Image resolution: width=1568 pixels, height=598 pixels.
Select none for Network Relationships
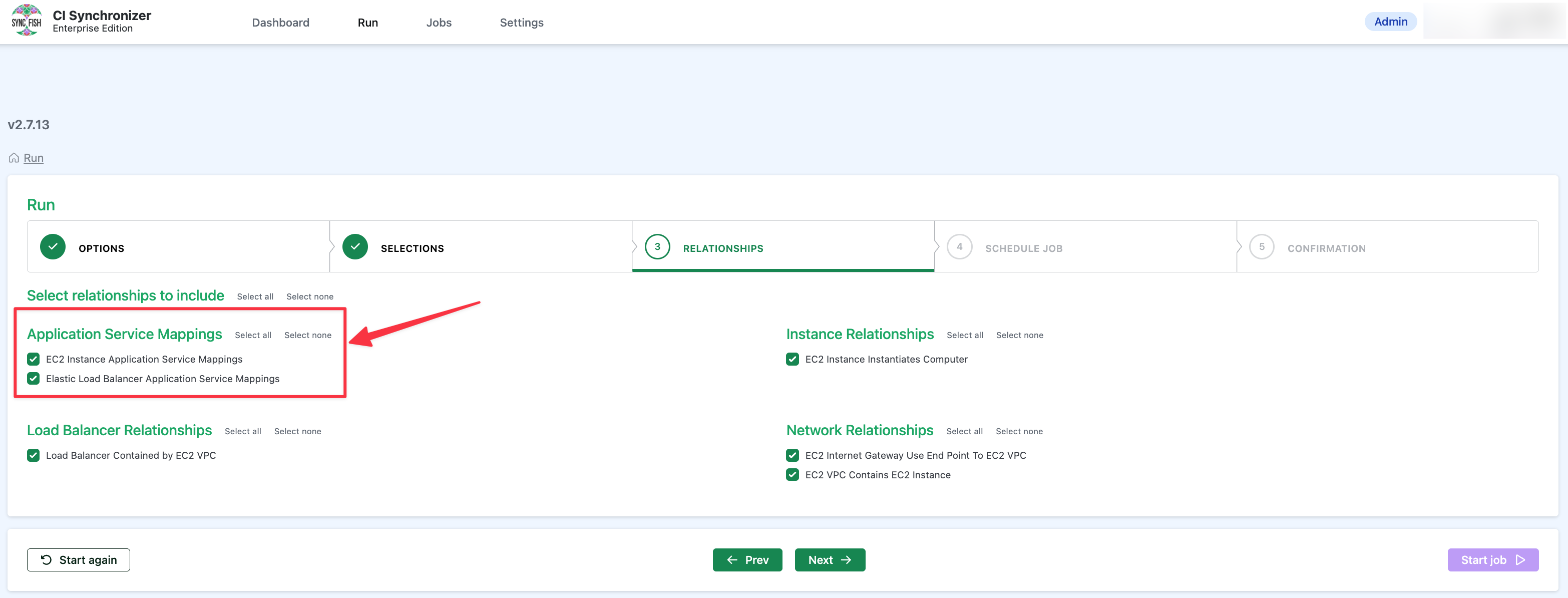(x=1019, y=431)
